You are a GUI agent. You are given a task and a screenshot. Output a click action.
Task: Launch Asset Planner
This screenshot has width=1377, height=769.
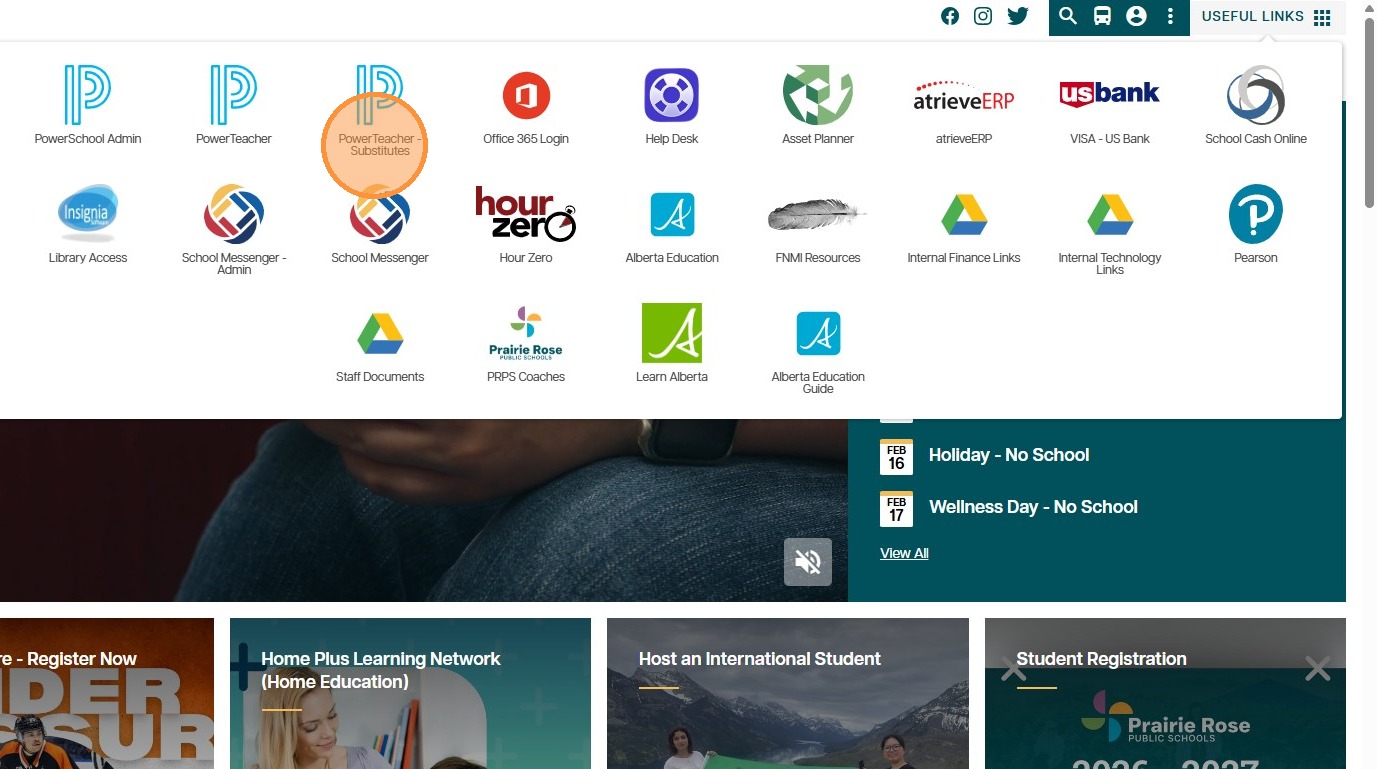(x=818, y=105)
